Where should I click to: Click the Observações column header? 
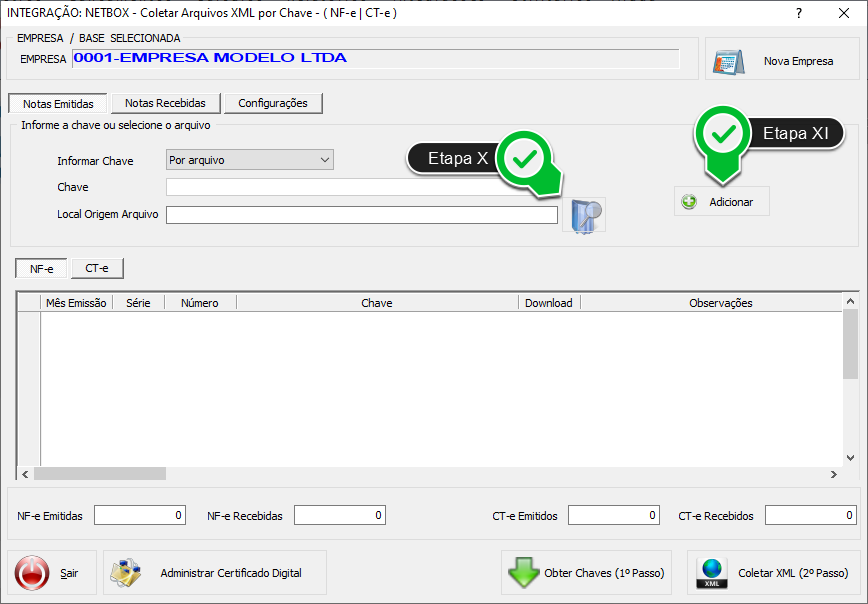pyautogui.click(x=721, y=303)
